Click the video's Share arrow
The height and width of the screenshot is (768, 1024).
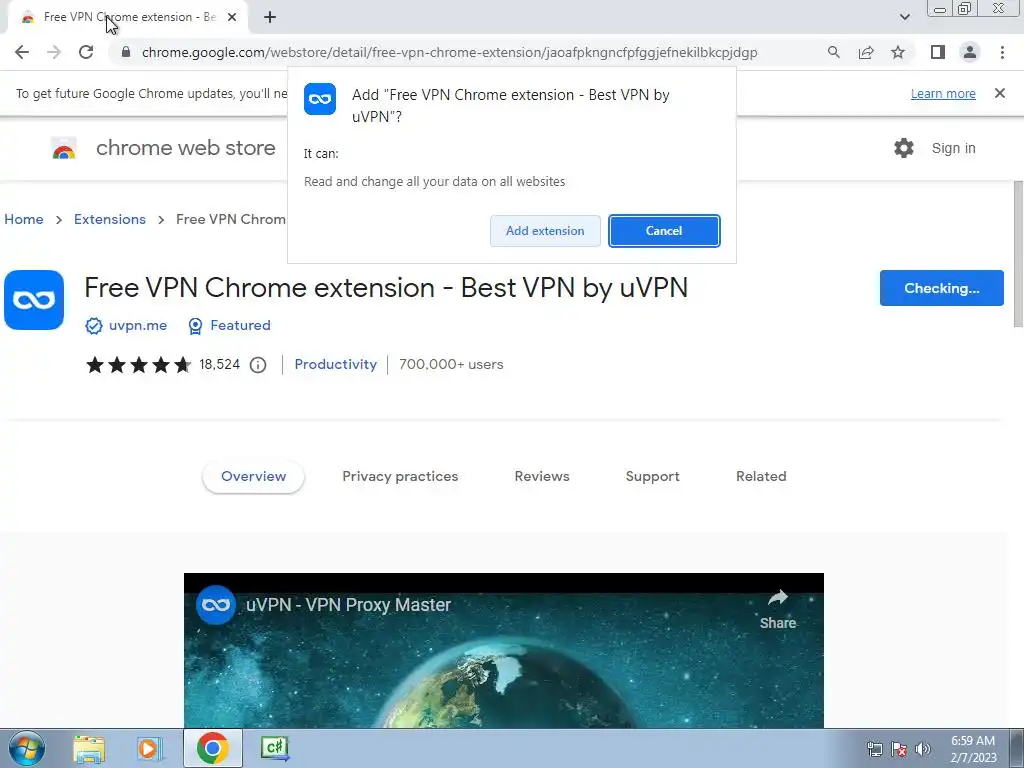(x=778, y=609)
